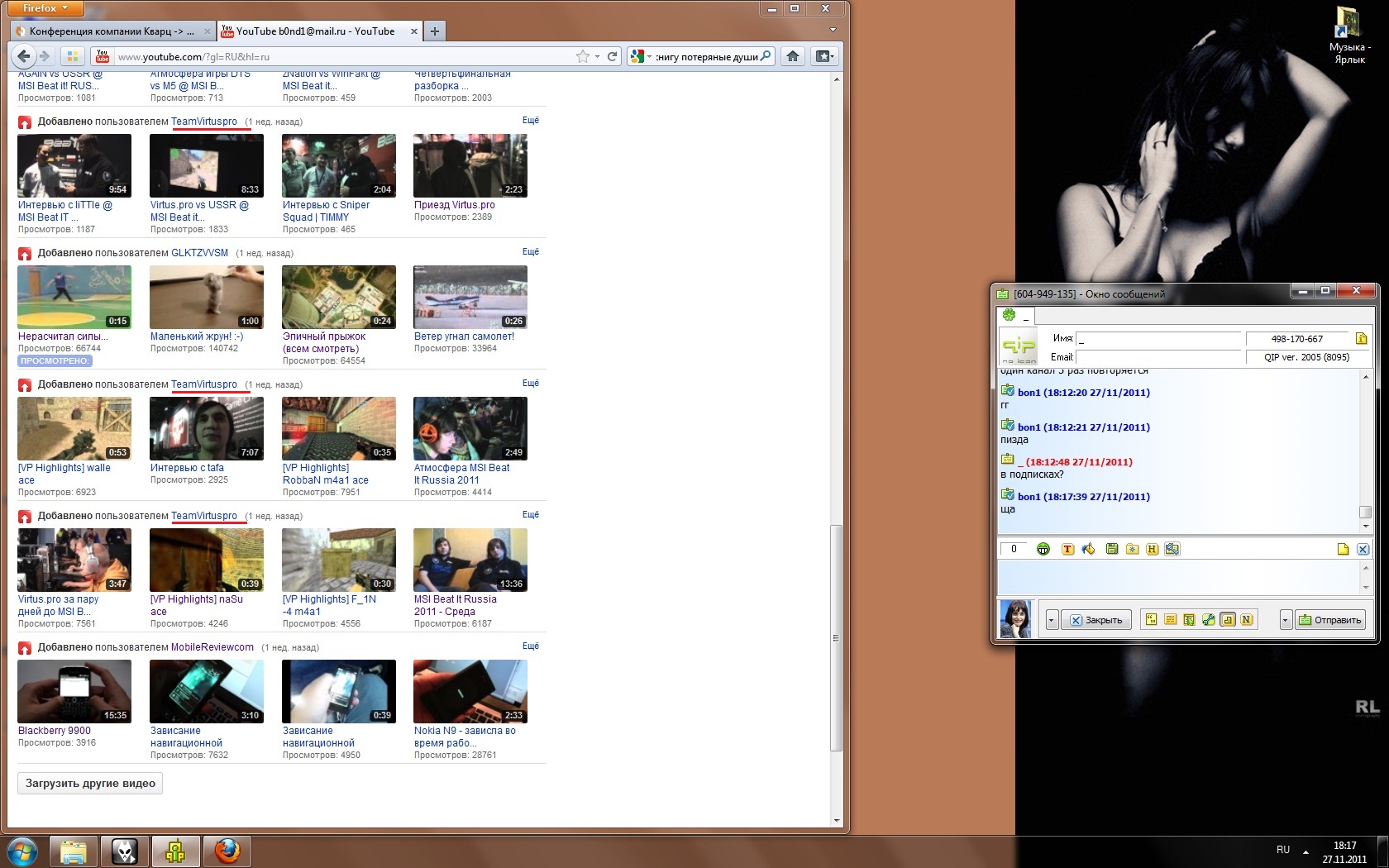This screenshot has width=1389, height=868.
Task: Click the YouTube page vertical scrollbar
Action: tap(837, 637)
